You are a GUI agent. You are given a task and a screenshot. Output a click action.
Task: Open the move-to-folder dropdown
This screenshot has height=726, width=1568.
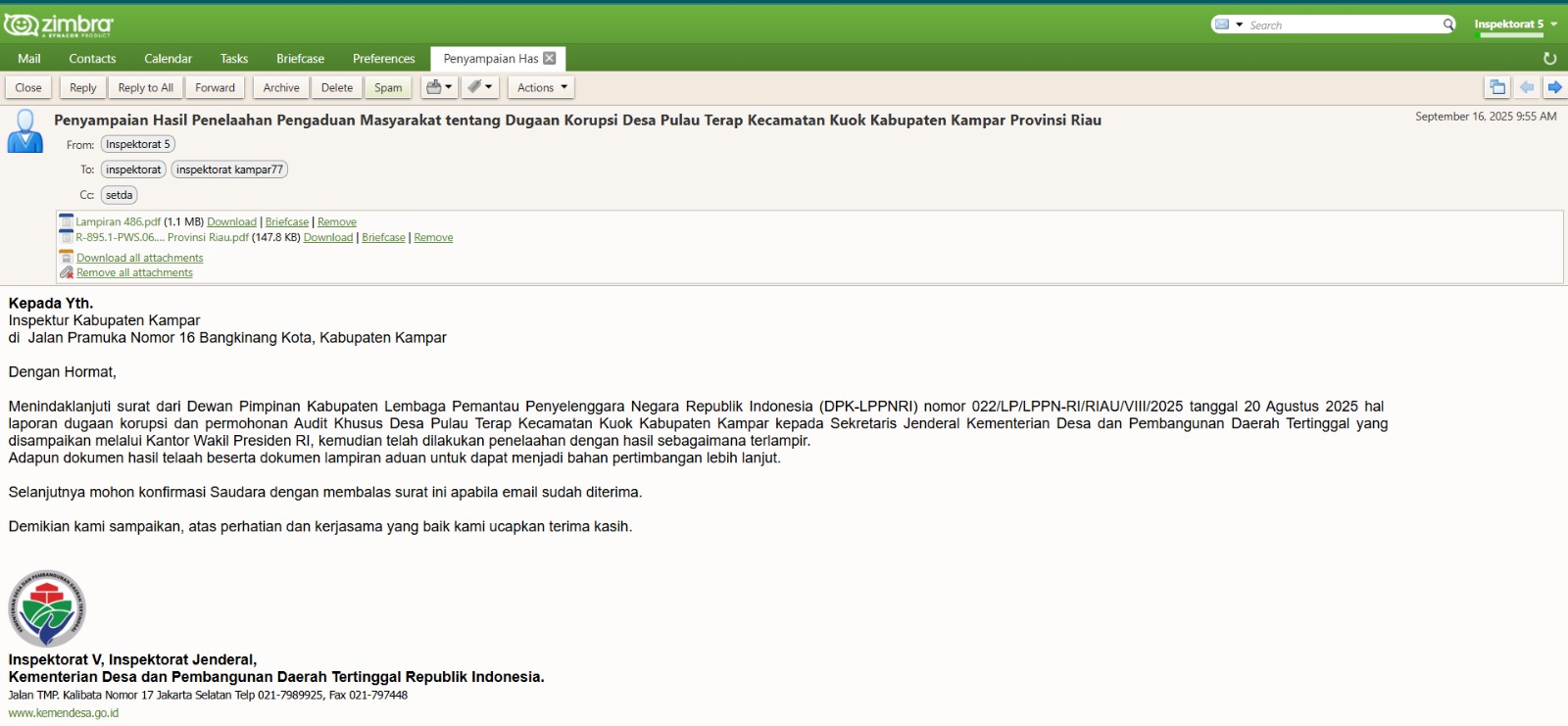pos(439,87)
